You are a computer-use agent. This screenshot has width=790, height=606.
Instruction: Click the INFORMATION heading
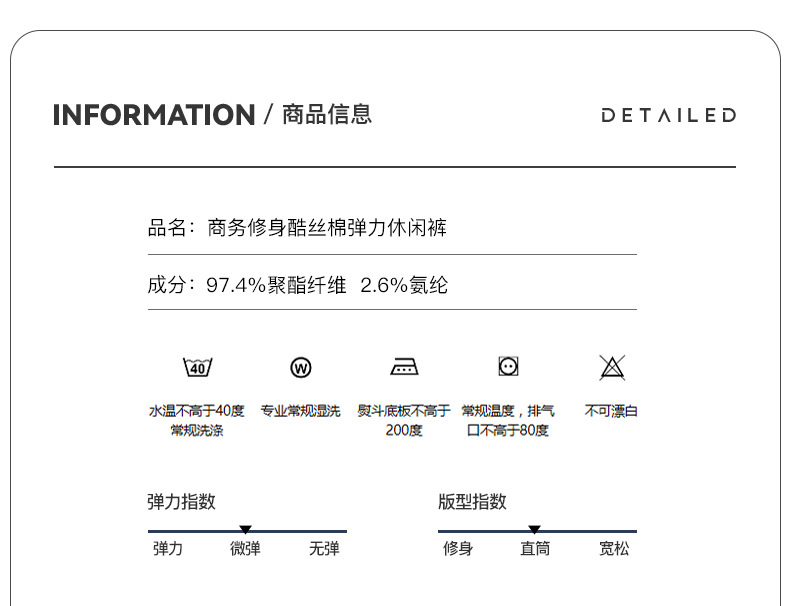pyautogui.click(x=154, y=115)
